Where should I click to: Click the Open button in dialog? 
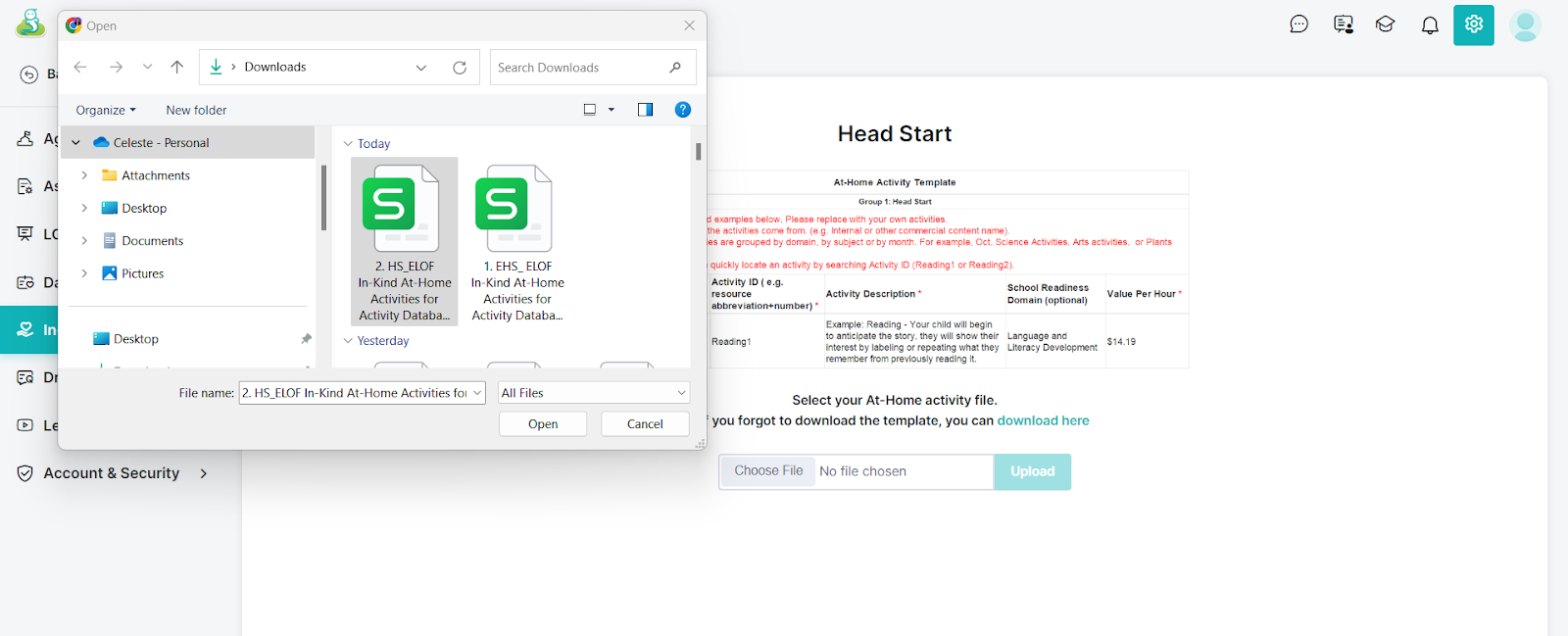point(543,424)
